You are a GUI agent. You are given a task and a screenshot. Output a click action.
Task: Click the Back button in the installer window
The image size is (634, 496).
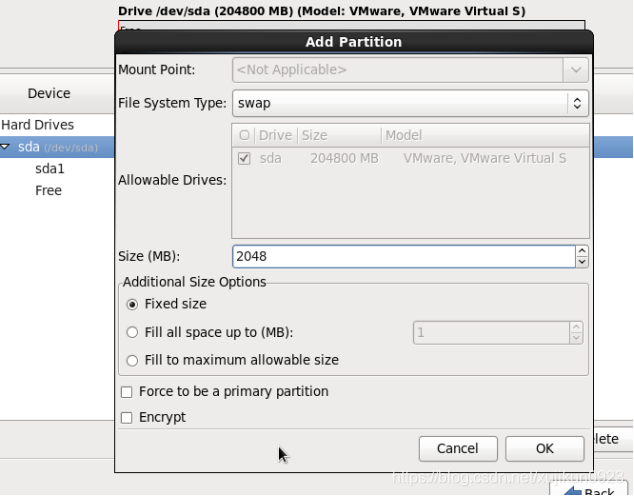[589, 490]
